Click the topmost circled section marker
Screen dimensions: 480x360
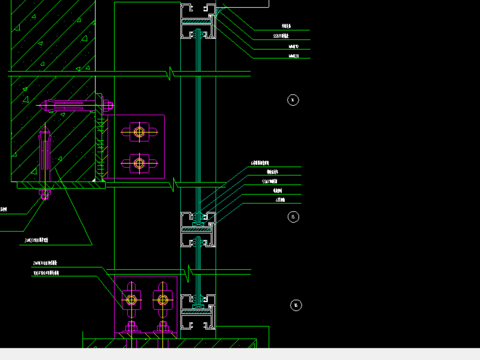tap(293, 100)
